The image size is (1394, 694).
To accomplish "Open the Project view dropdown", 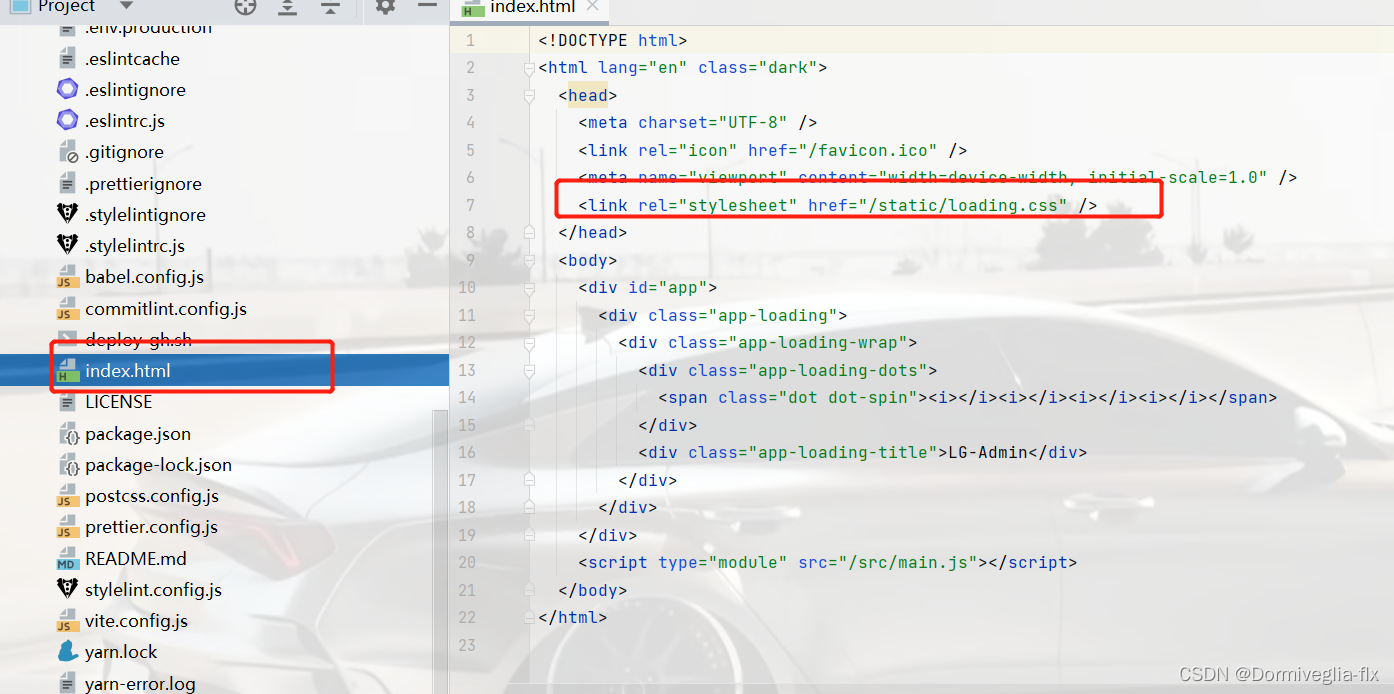I will point(127,6).
